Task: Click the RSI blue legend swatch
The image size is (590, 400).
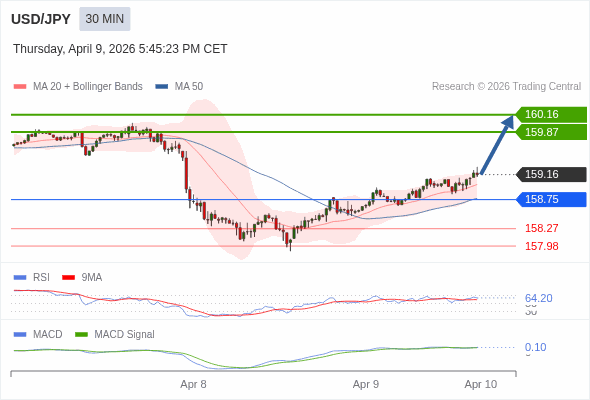Action: 20,278
